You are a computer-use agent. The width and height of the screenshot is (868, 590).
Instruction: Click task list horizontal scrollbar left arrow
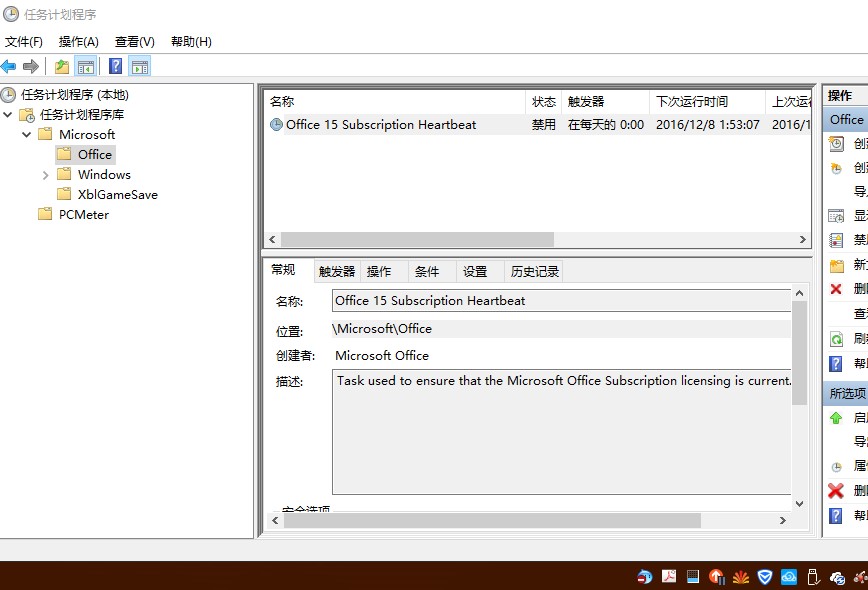tap(272, 240)
